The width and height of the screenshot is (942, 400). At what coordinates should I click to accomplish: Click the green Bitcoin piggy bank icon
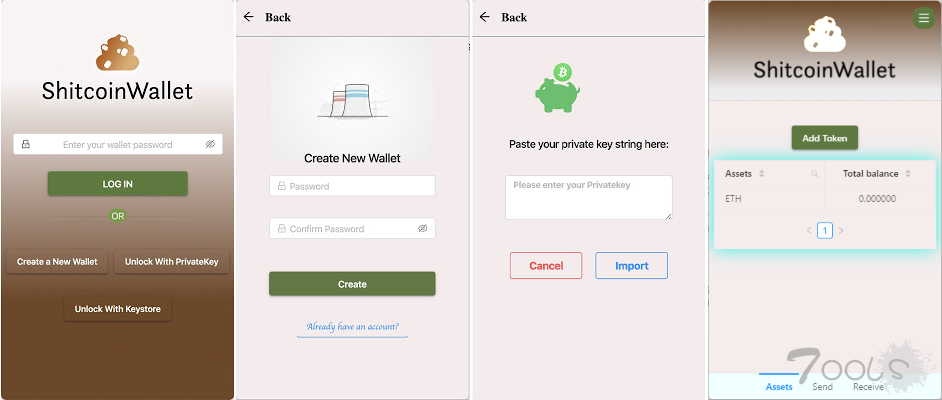tap(557, 88)
